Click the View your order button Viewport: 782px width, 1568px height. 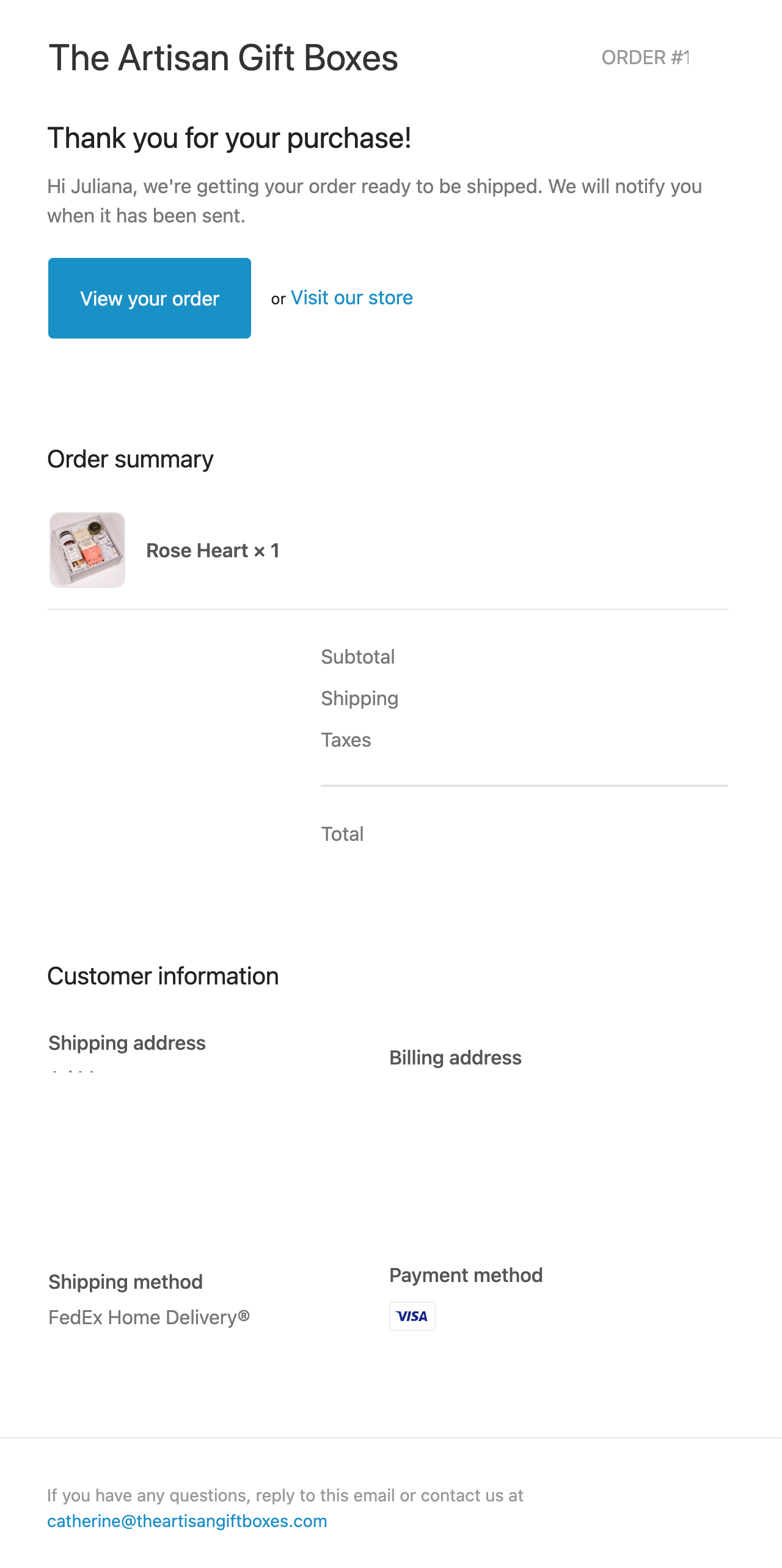click(150, 298)
